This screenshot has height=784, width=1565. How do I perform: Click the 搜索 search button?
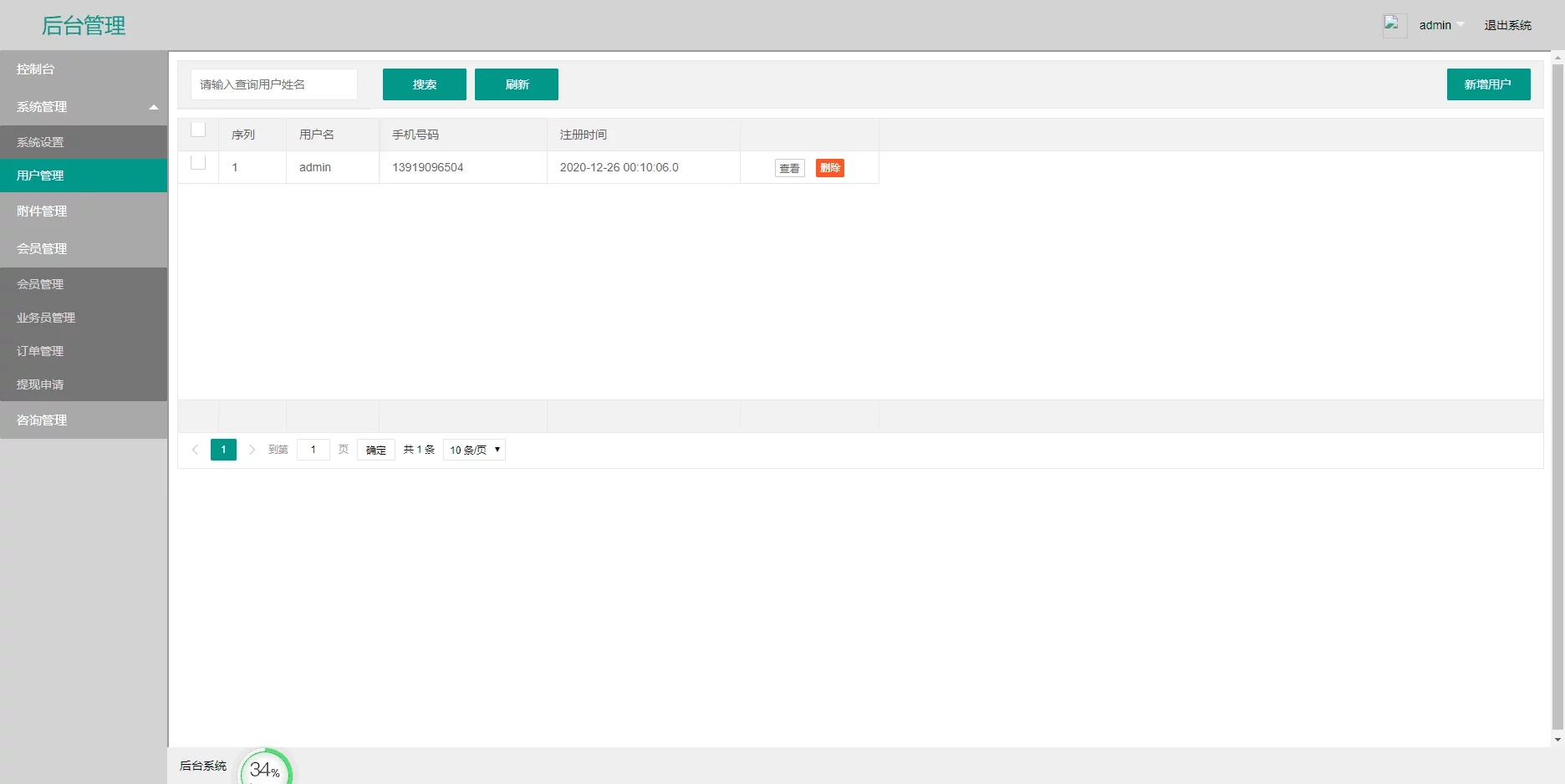[x=424, y=84]
